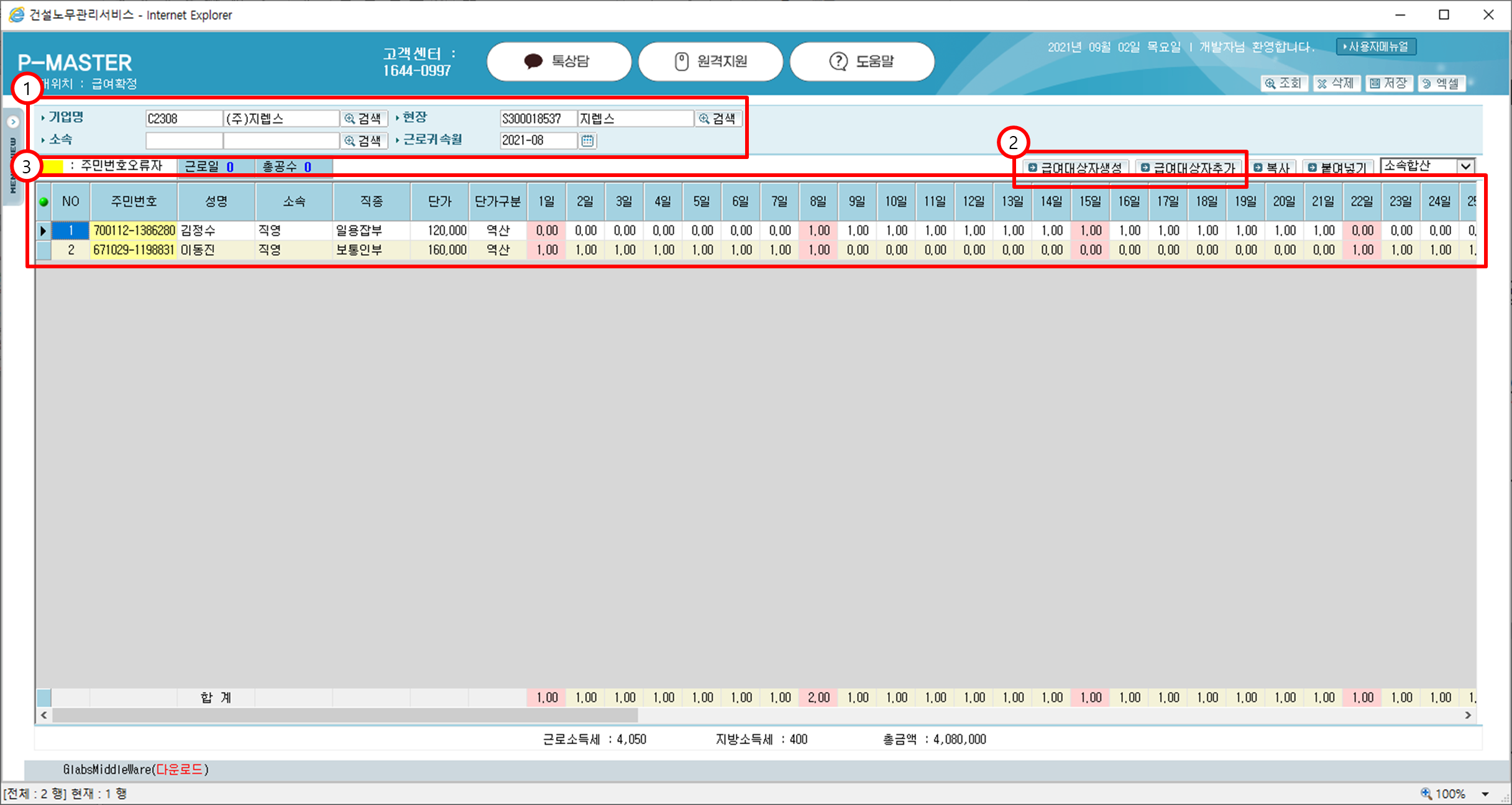Select row 1 via its row arrow indicator
The width and height of the screenshot is (1512, 805).
tap(44, 231)
